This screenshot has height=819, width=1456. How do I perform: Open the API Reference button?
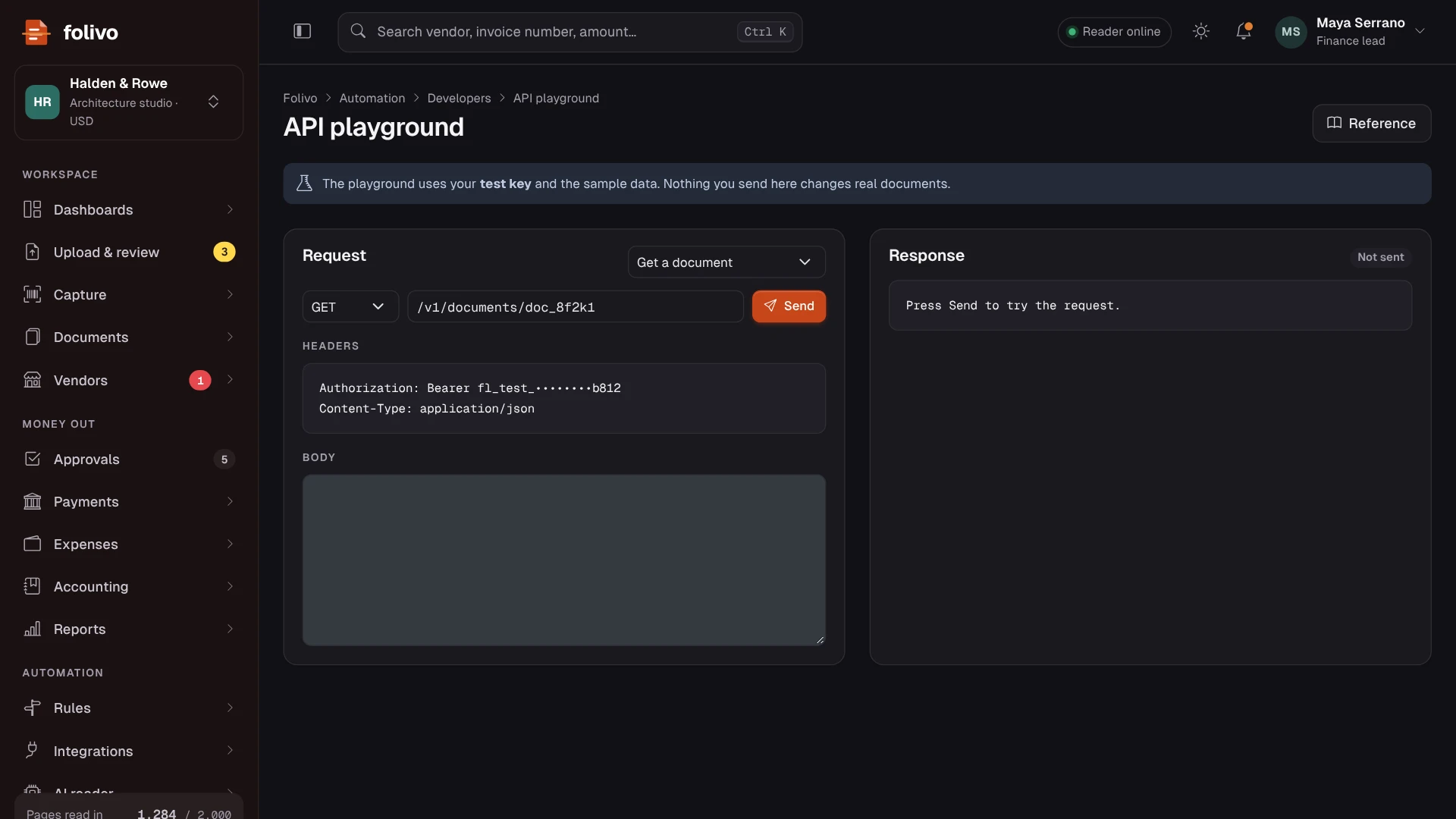[1371, 123]
